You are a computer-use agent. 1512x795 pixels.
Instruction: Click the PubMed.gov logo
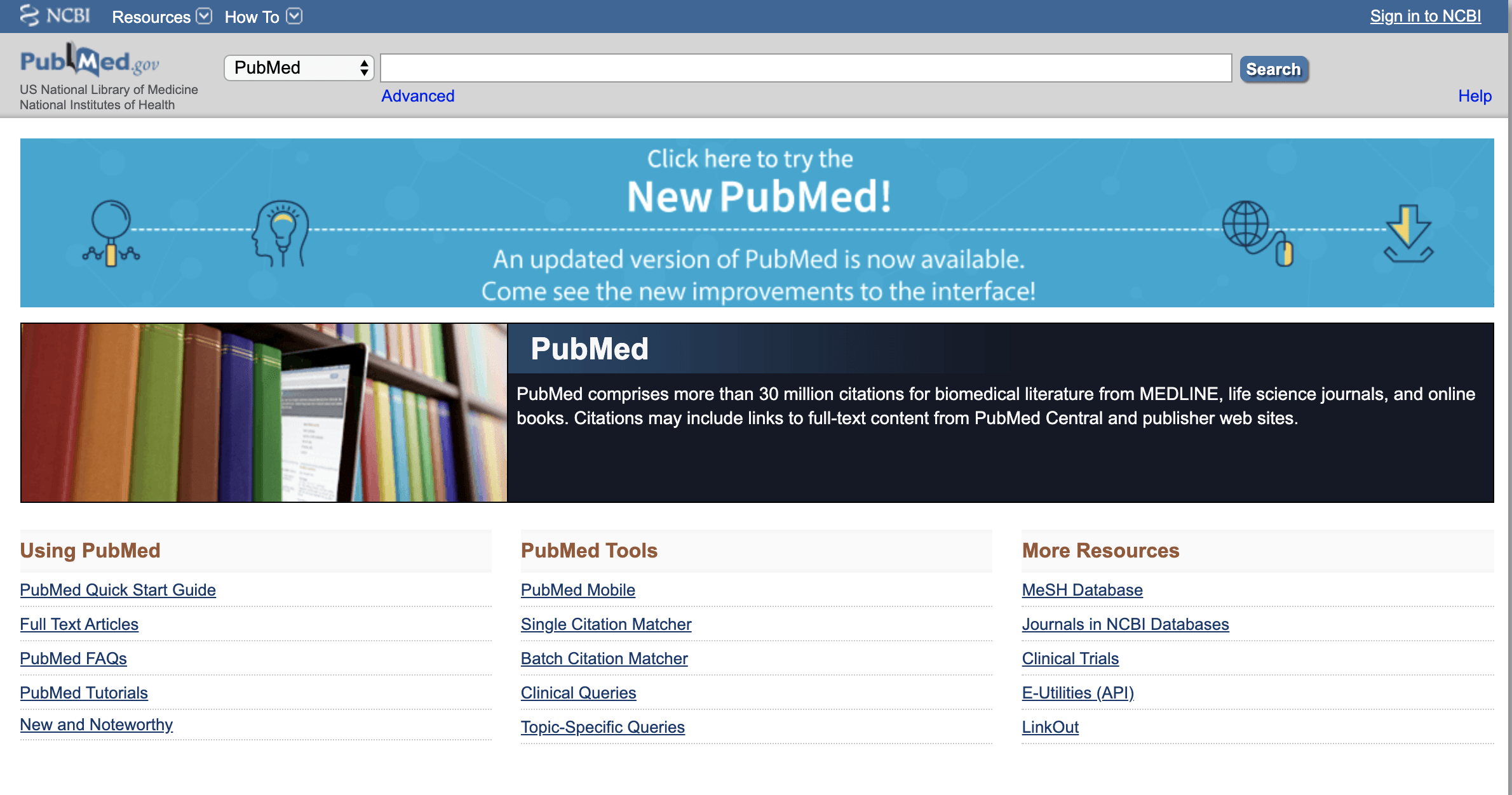[89, 61]
